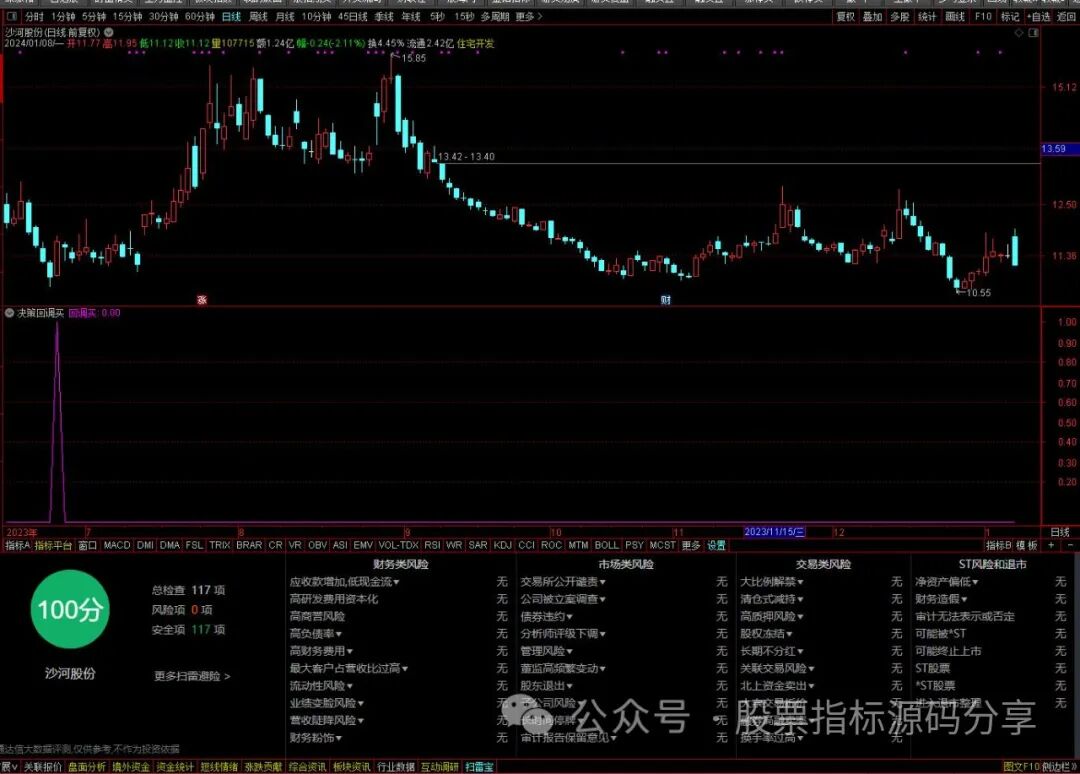The width and height of the screenshot is (1080, 774).
Task: Select the 日线 daily period
Action: 231,17
